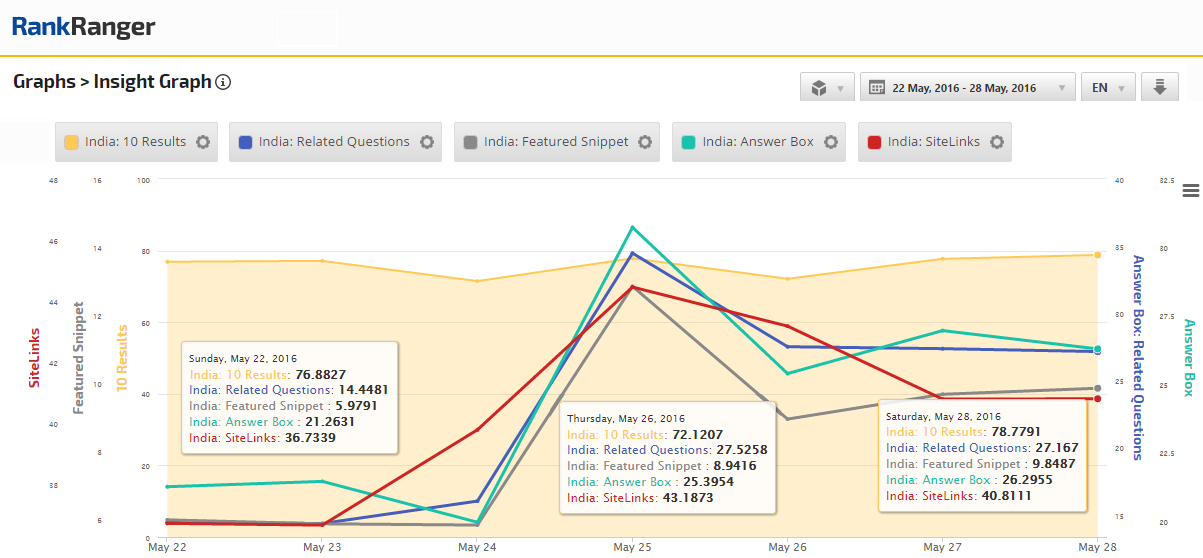
Task: Click gear icon on India: Featured Snippet
Action: [645, 142]
